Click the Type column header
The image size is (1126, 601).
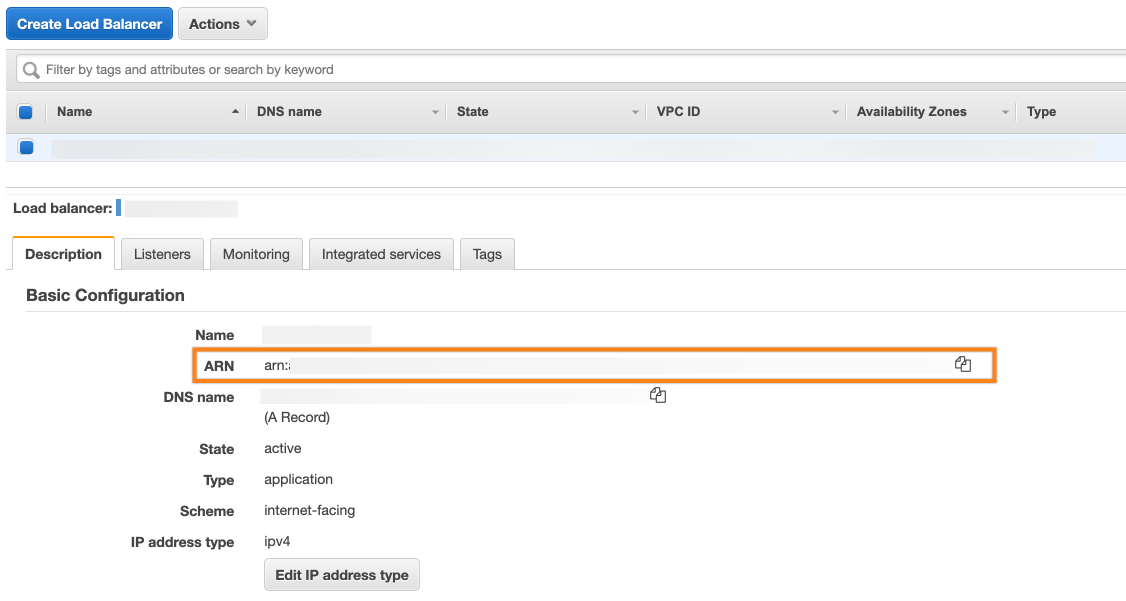1041,112
